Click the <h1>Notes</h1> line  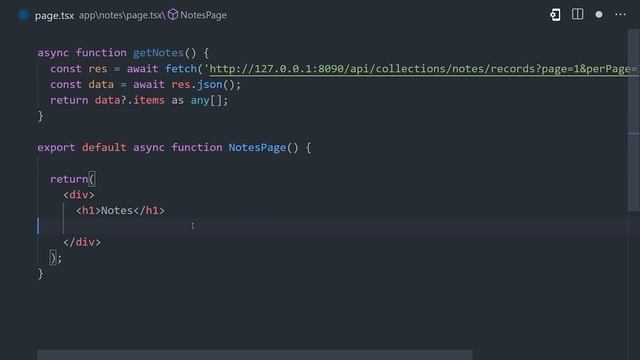pyautogui.click(x=120, y=211)
